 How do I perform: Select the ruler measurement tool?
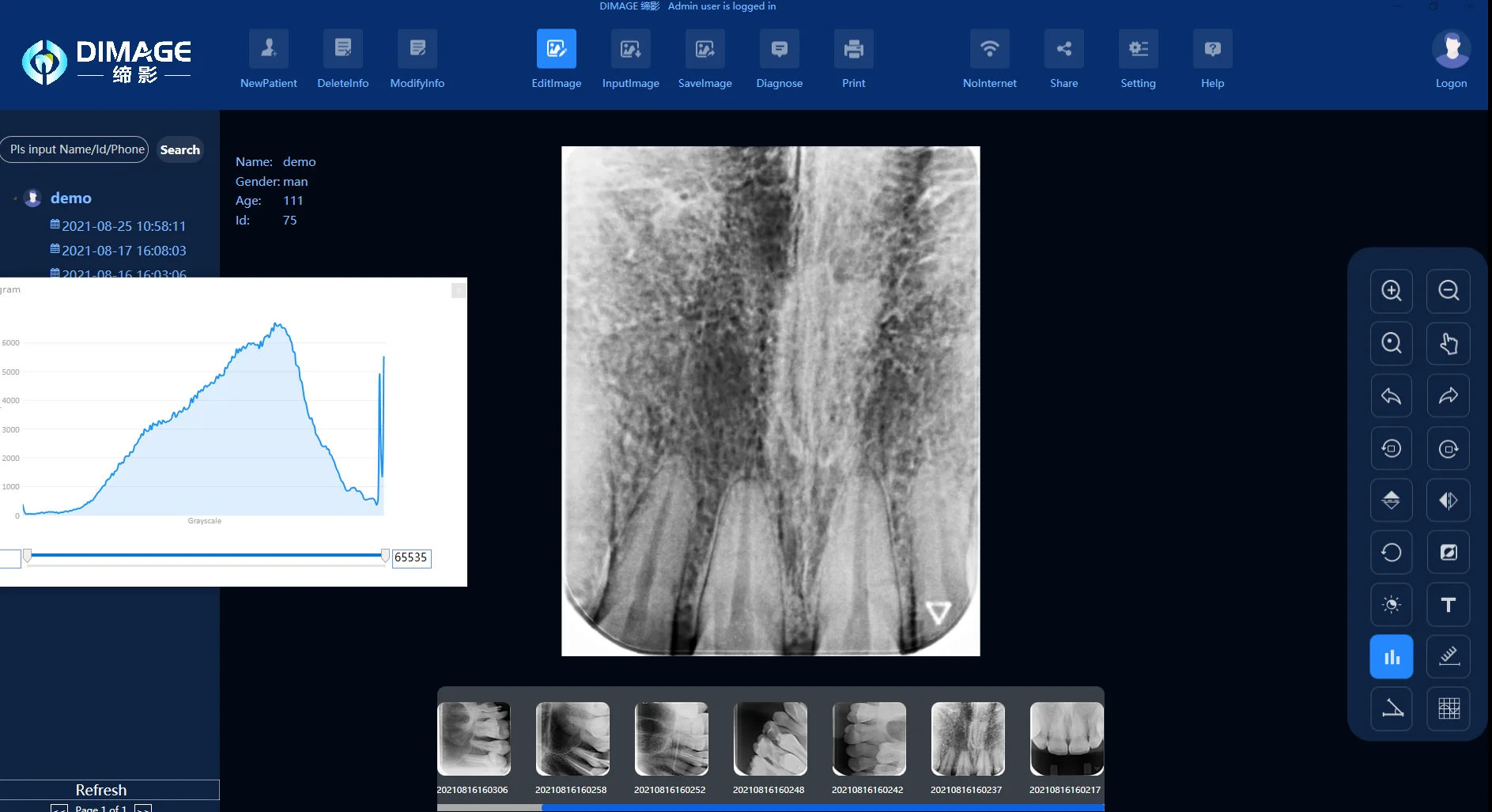[1449, 656]
